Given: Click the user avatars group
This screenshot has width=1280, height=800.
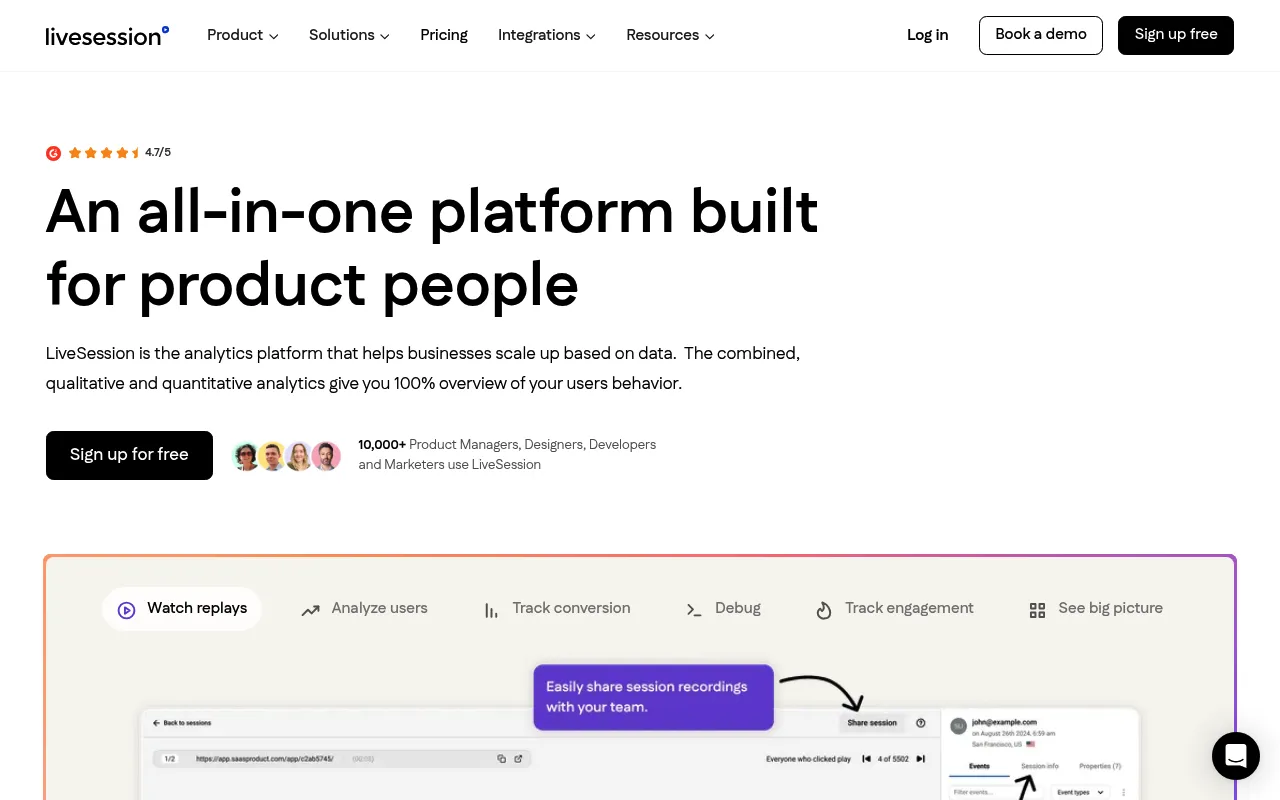Looking at the screenshot, I should (287, 456).
